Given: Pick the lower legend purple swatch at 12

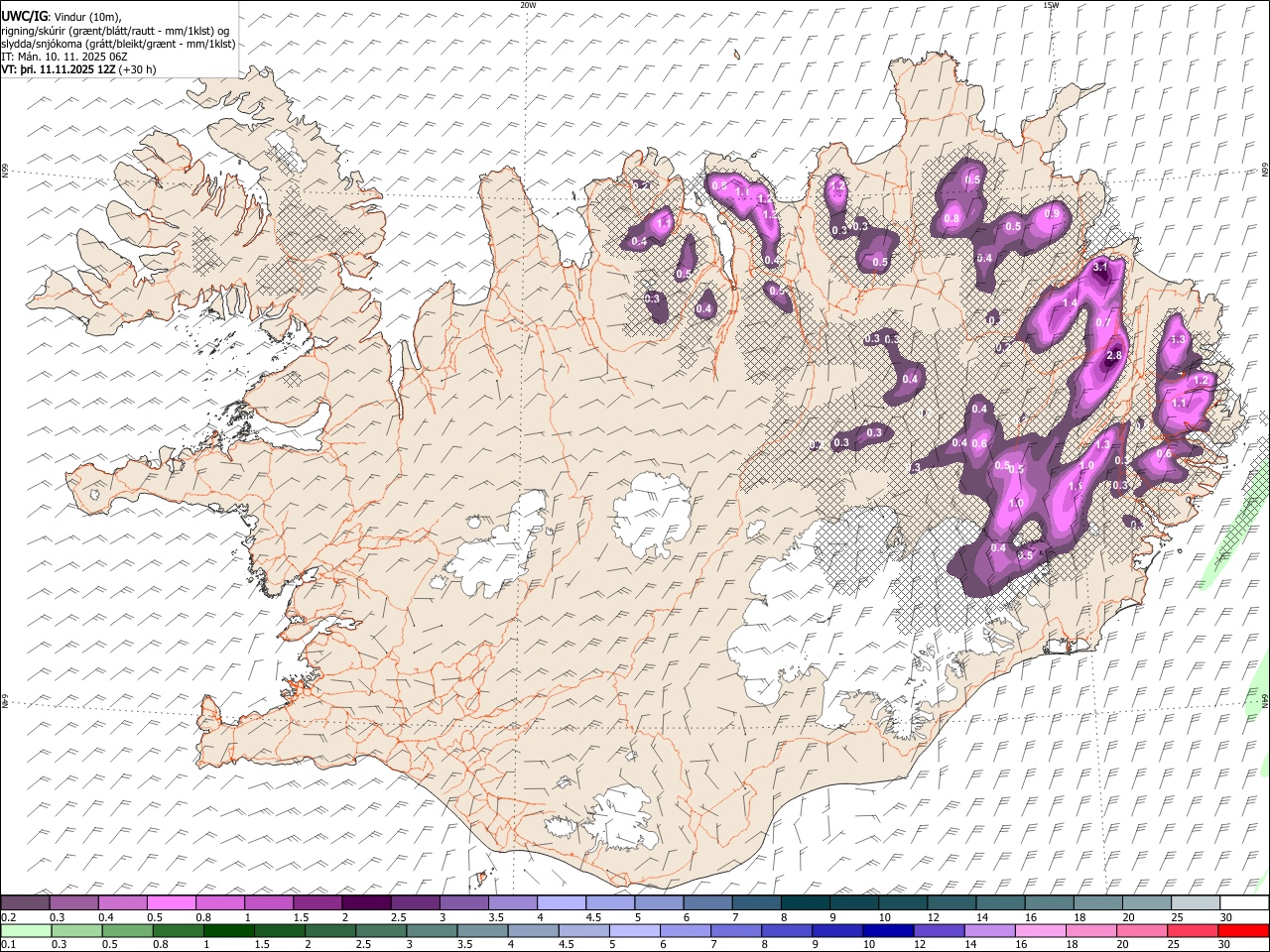Looking at the screenshot, I should (x=939, y=930).
